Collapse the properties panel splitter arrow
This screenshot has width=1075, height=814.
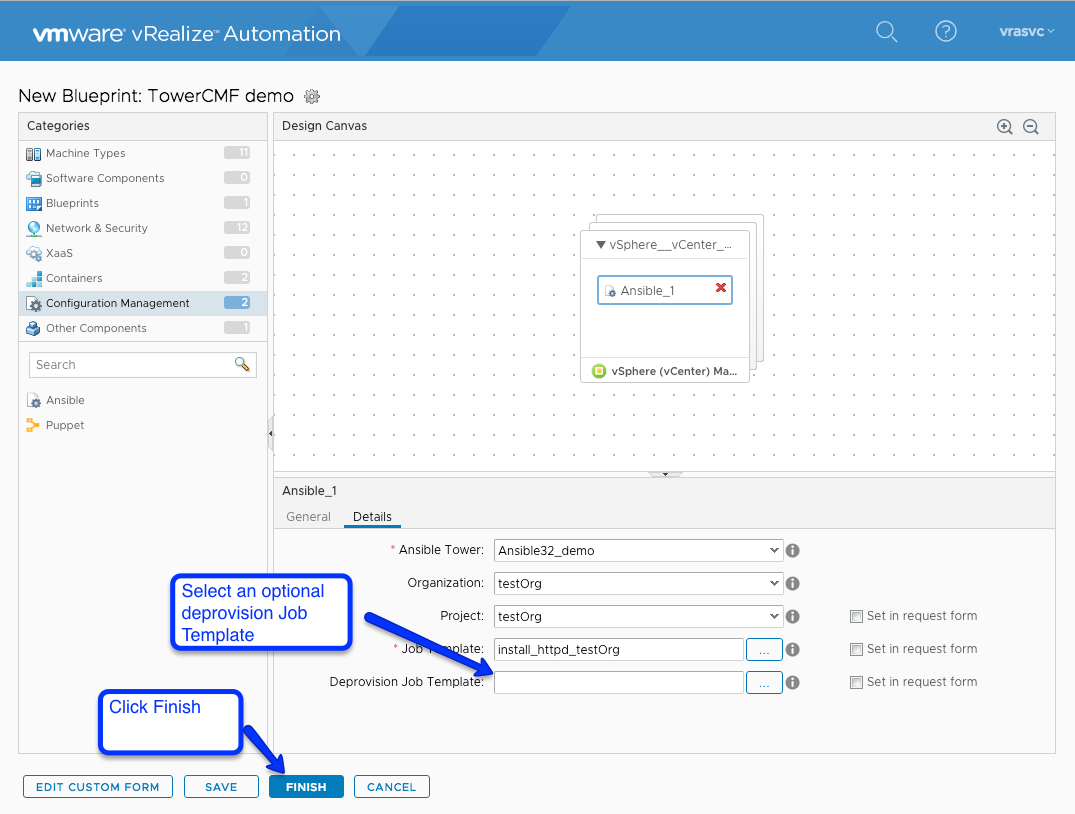click(665, 474)
